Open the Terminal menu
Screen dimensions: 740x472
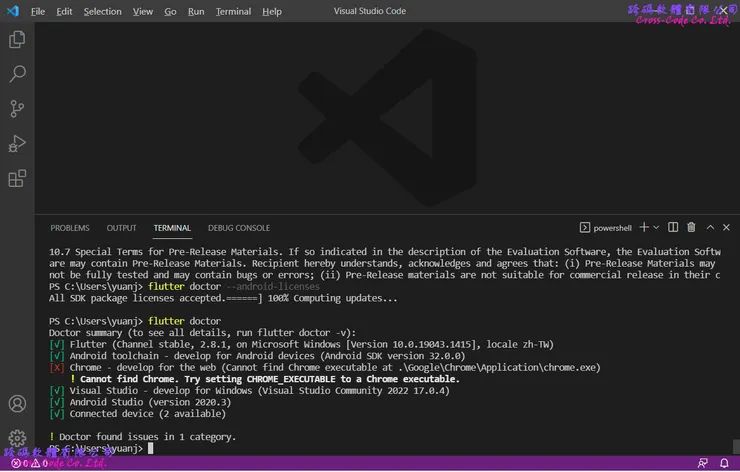[x=233, y=11]
